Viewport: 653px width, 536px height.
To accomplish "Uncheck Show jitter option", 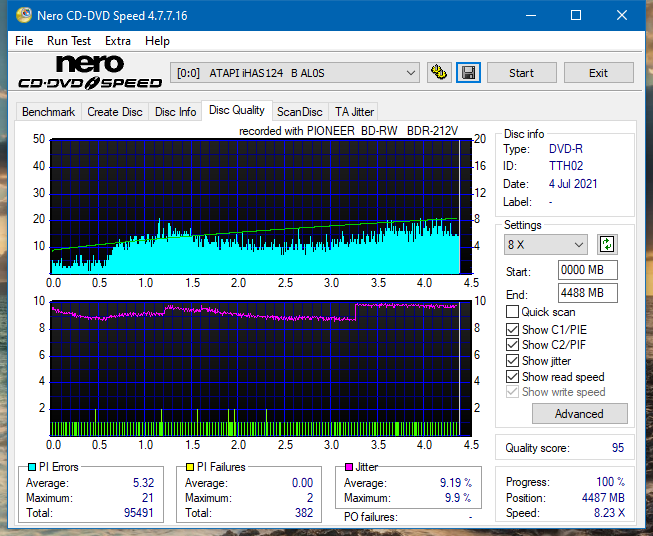I will (x=512, y=361).
